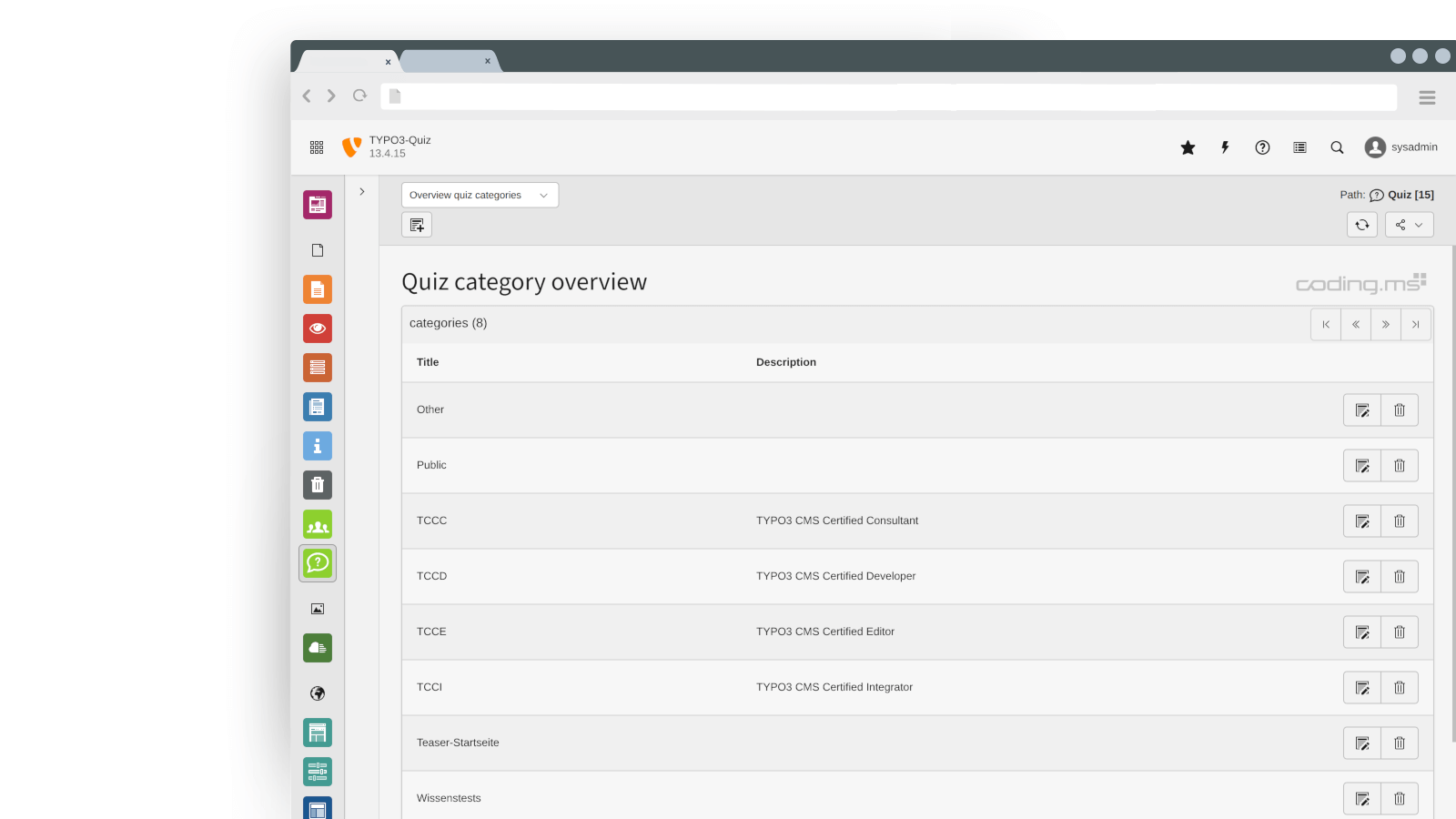
Task: Edit the Other category
Action: 1362,410
